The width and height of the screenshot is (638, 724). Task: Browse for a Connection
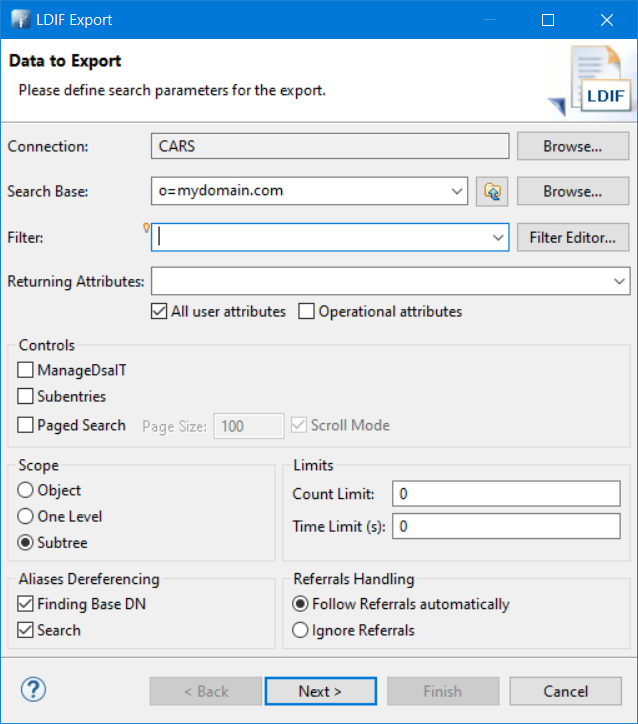coord(572,146)
